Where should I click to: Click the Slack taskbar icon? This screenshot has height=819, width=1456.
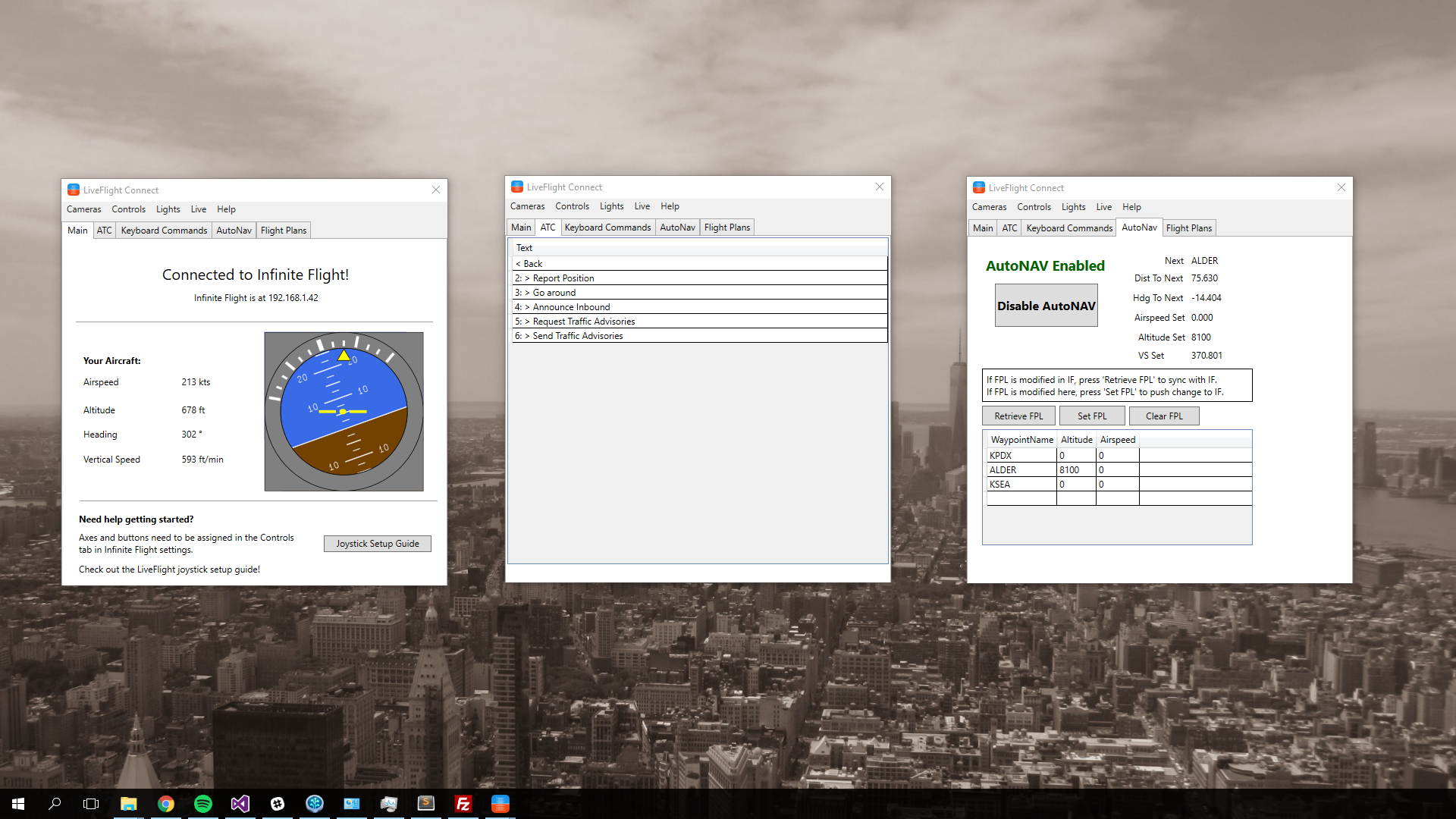click(x=277, y=804)
